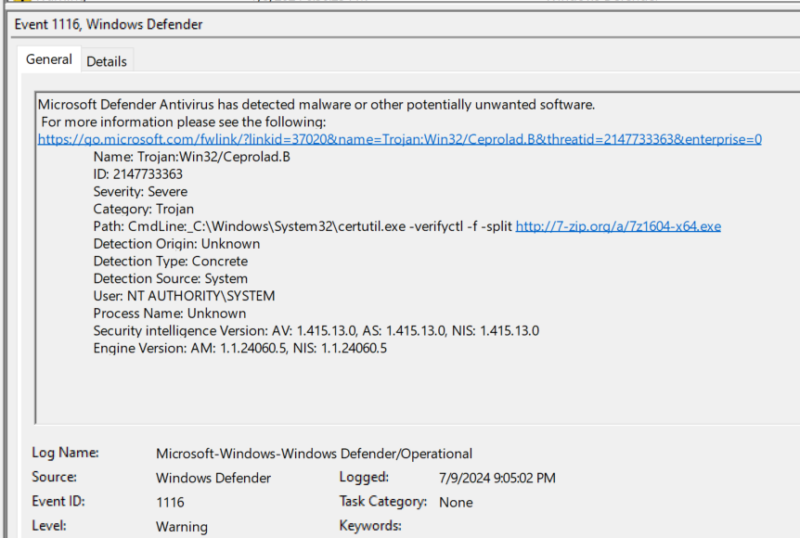Image resolution: width=800 pixels, height=538 pixels.
Task: Click the Category: Trojan line
Action: [x=143, y=209]
